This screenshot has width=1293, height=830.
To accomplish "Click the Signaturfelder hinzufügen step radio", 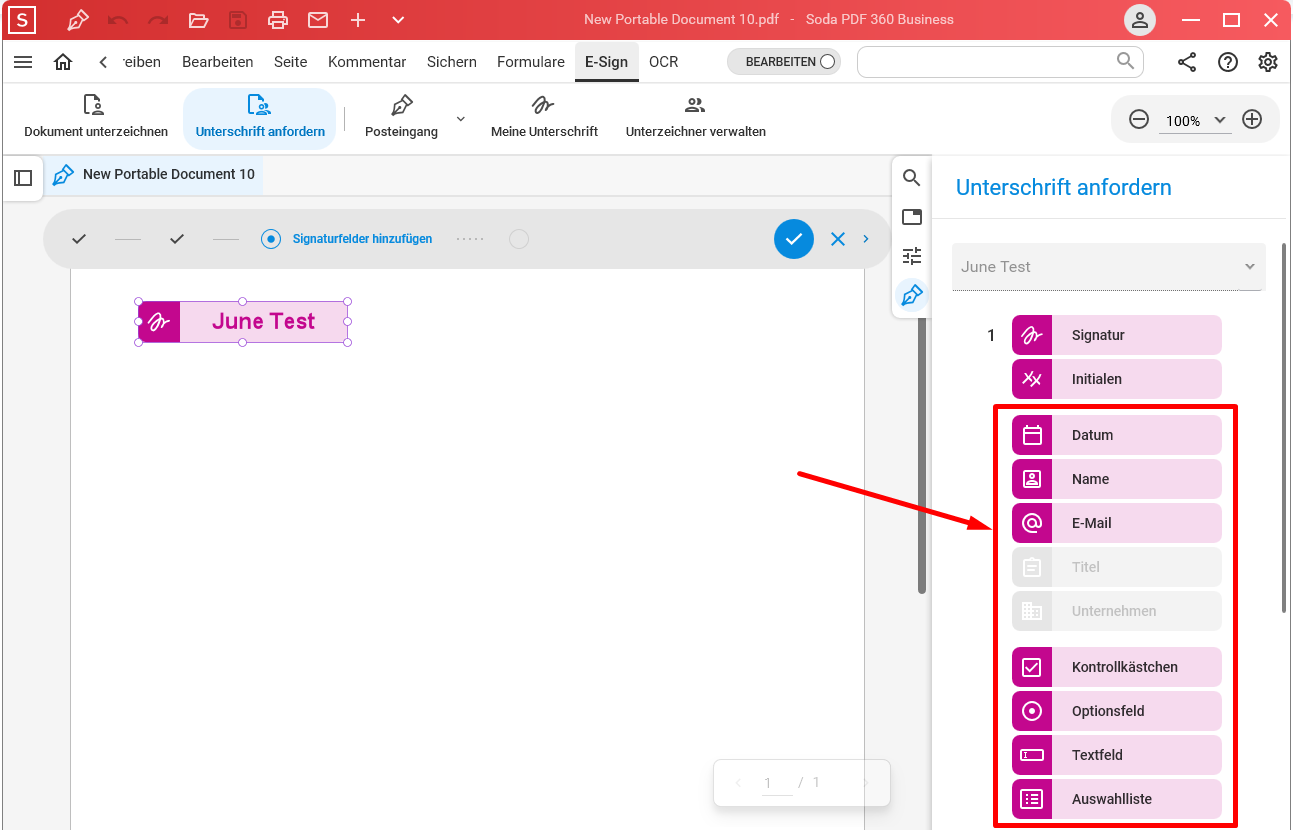I will (271, 239).
